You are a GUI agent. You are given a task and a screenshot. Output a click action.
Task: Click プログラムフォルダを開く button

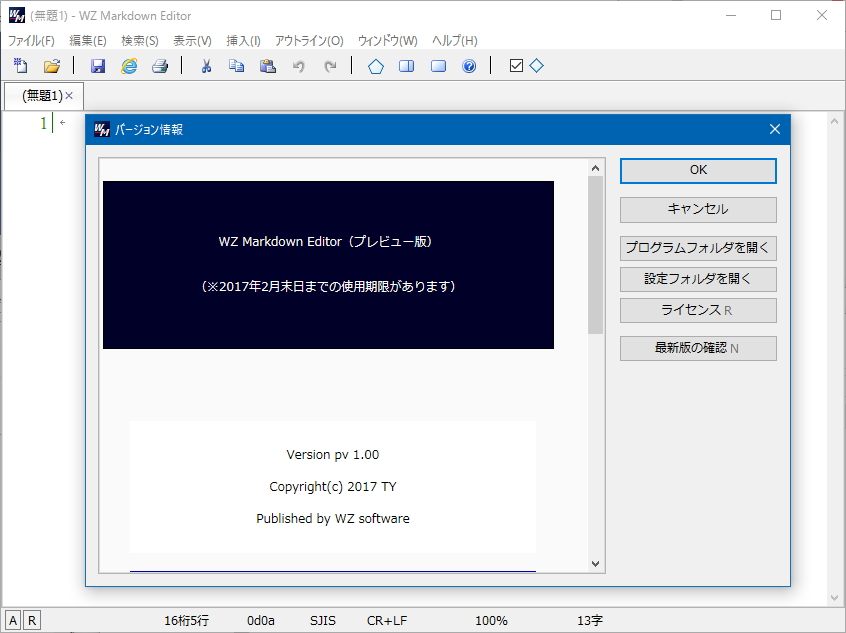[x=697, y=248]
